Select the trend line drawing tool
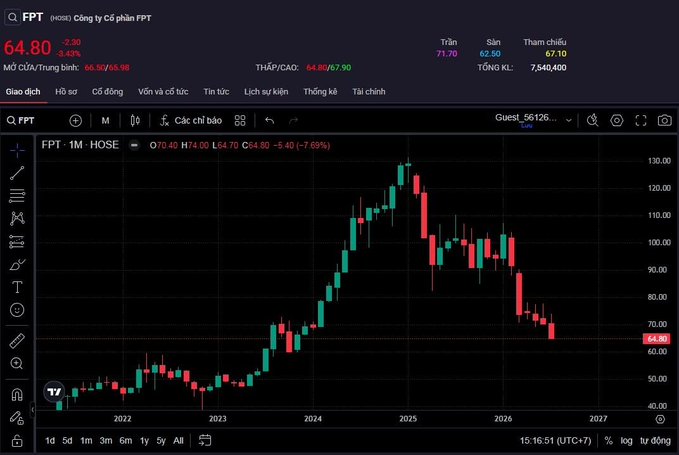The image size is (679, 455). click(x=17, y=173)
